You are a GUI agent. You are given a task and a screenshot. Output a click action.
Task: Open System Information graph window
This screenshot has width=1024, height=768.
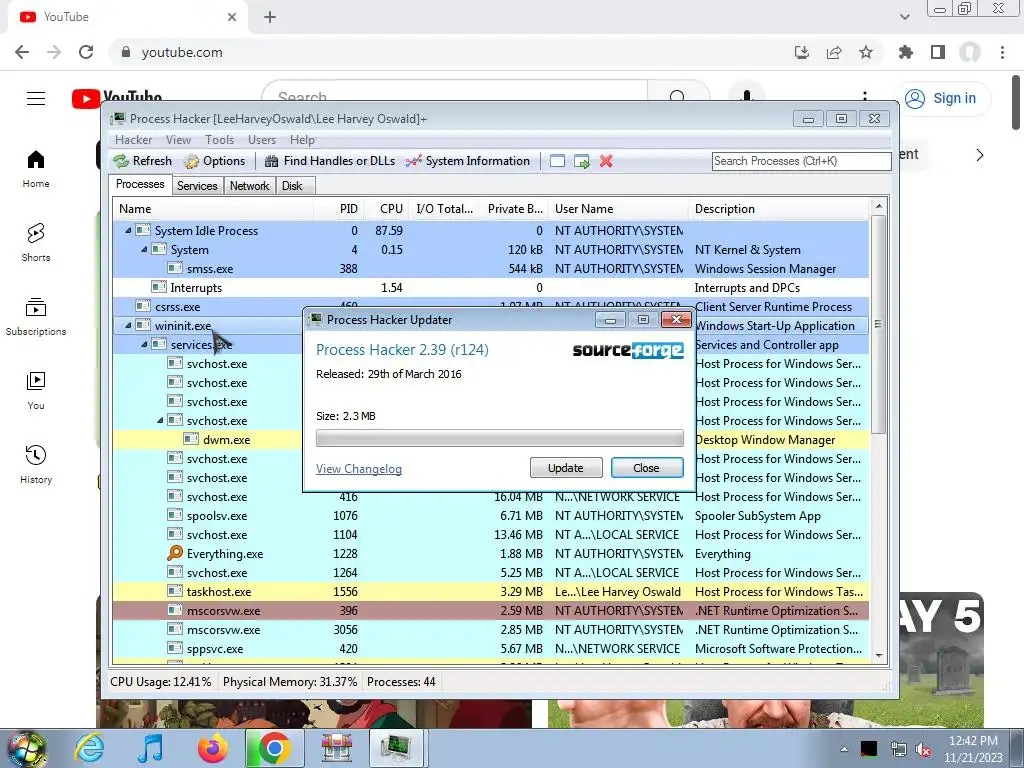point(468,161)
